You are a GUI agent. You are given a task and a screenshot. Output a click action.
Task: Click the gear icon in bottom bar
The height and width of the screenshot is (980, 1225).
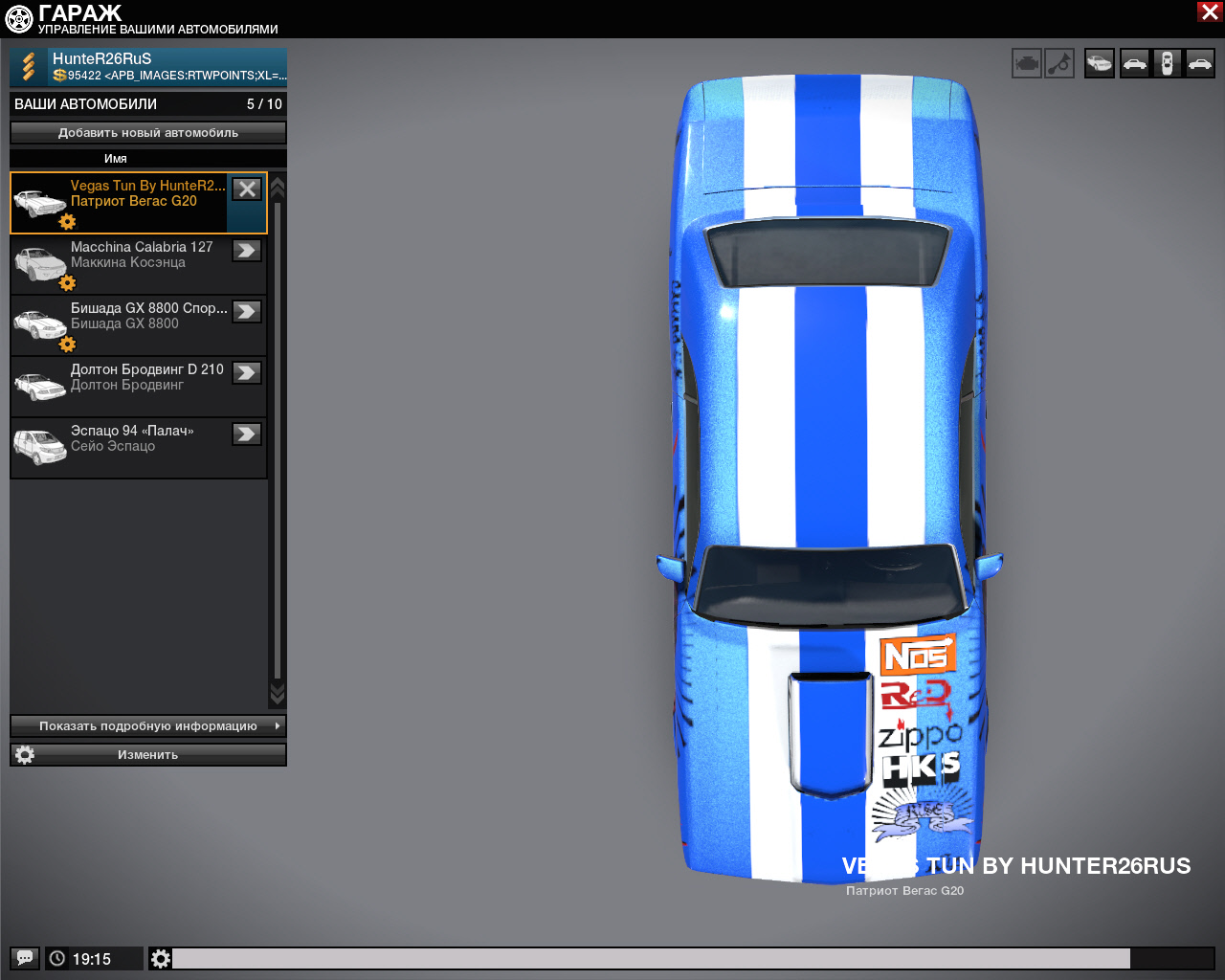tap(161, 958)
